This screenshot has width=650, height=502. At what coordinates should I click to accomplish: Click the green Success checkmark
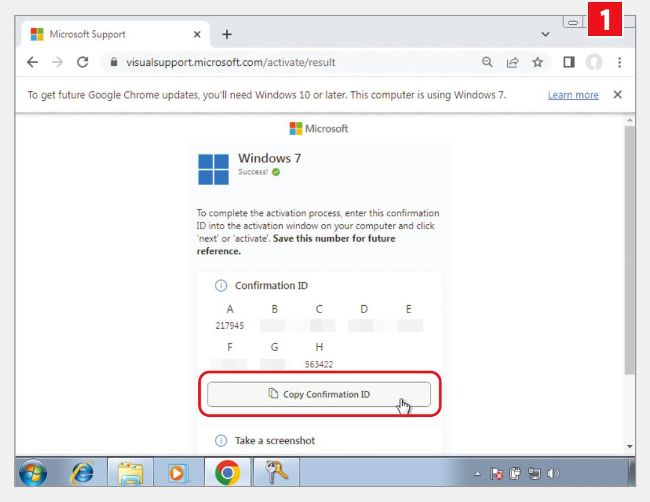click(276, 172)
